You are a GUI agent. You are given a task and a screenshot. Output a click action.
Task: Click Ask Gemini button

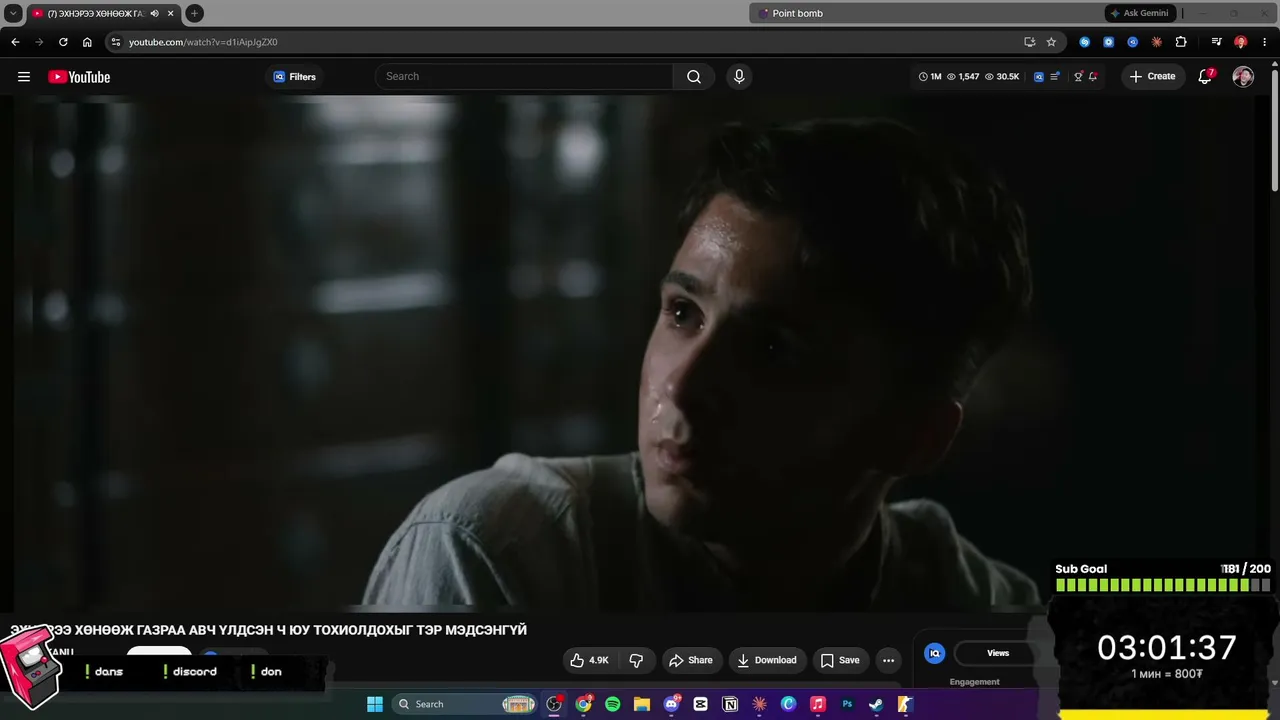(x=1139, y=13)
